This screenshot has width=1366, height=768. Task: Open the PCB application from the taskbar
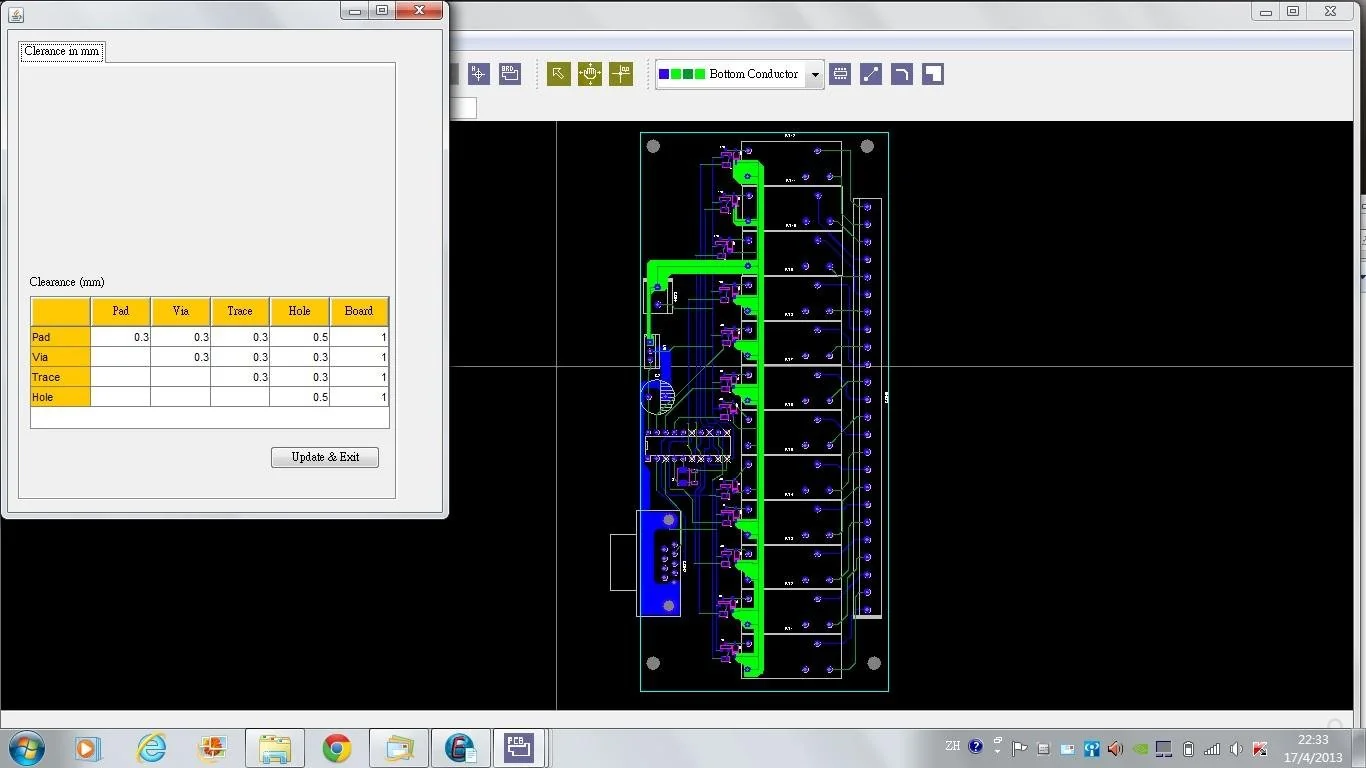pos(518,748)
